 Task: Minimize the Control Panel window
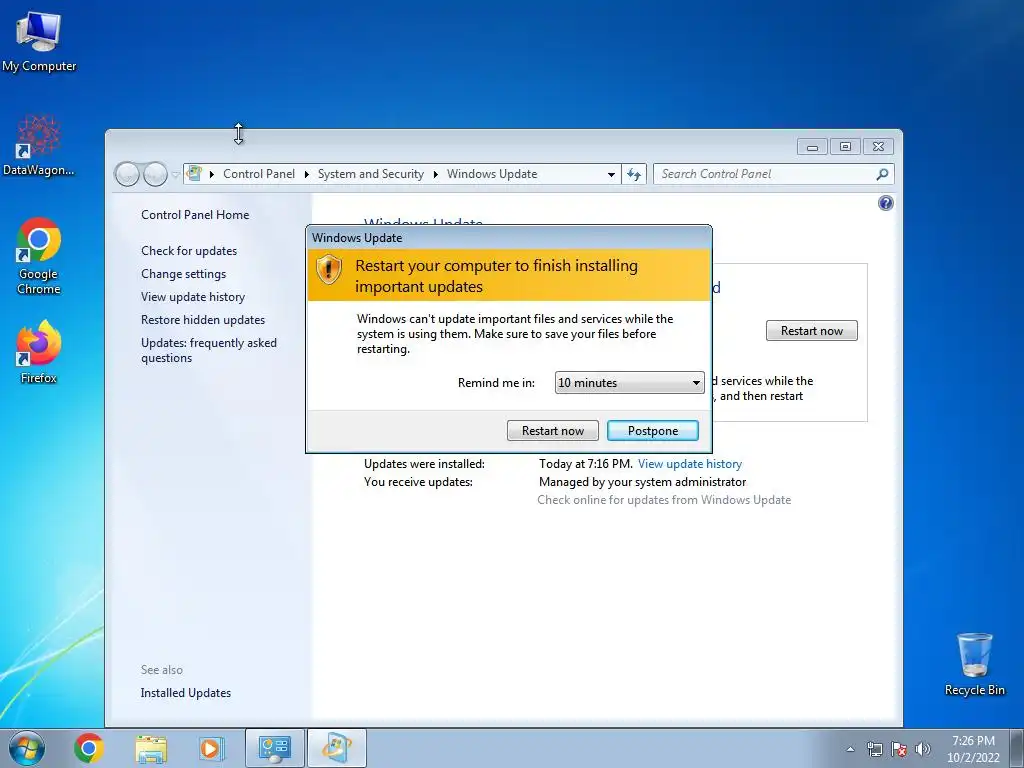click(x=812, y=147)
